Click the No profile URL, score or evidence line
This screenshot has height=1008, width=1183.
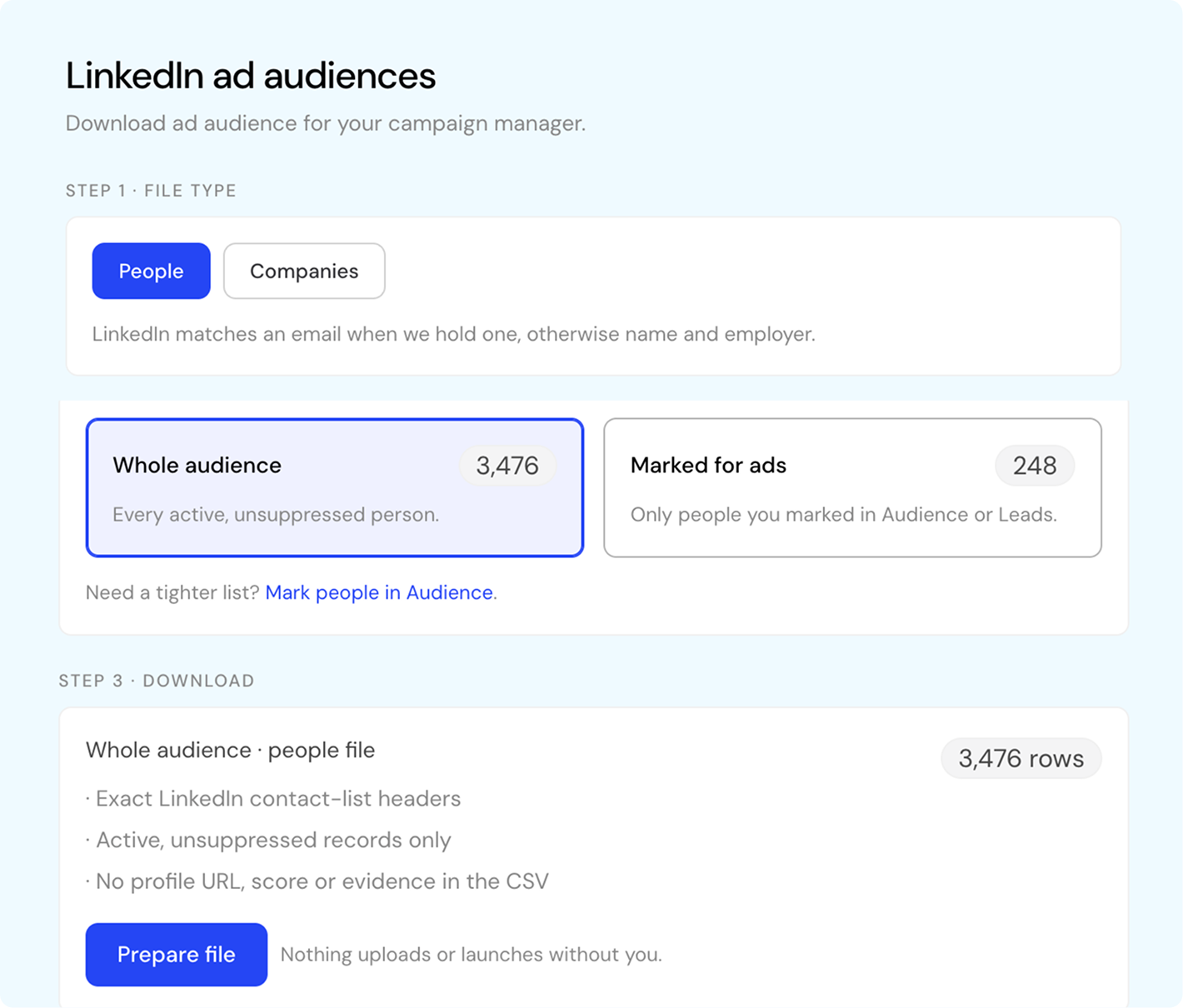(317, 881)
